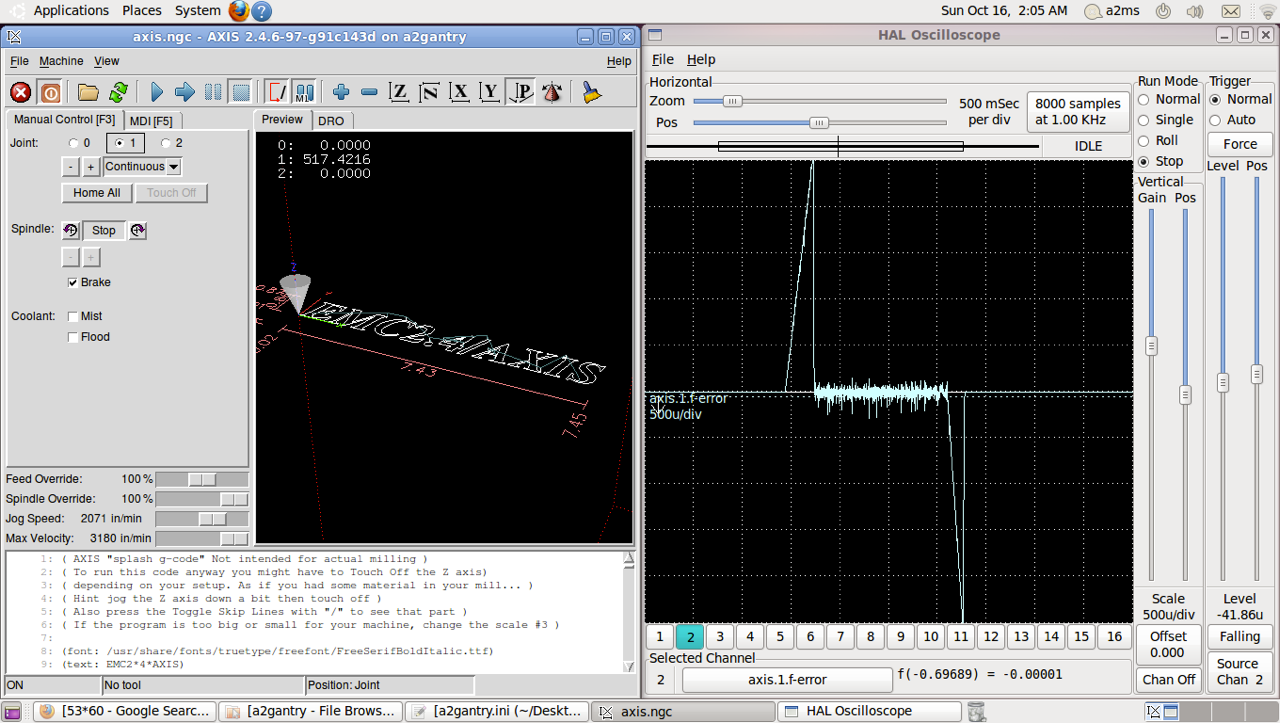Open File menu in AXIS window
The image size is (1280, 723).
pyautogui.click(x=19, y=61)
